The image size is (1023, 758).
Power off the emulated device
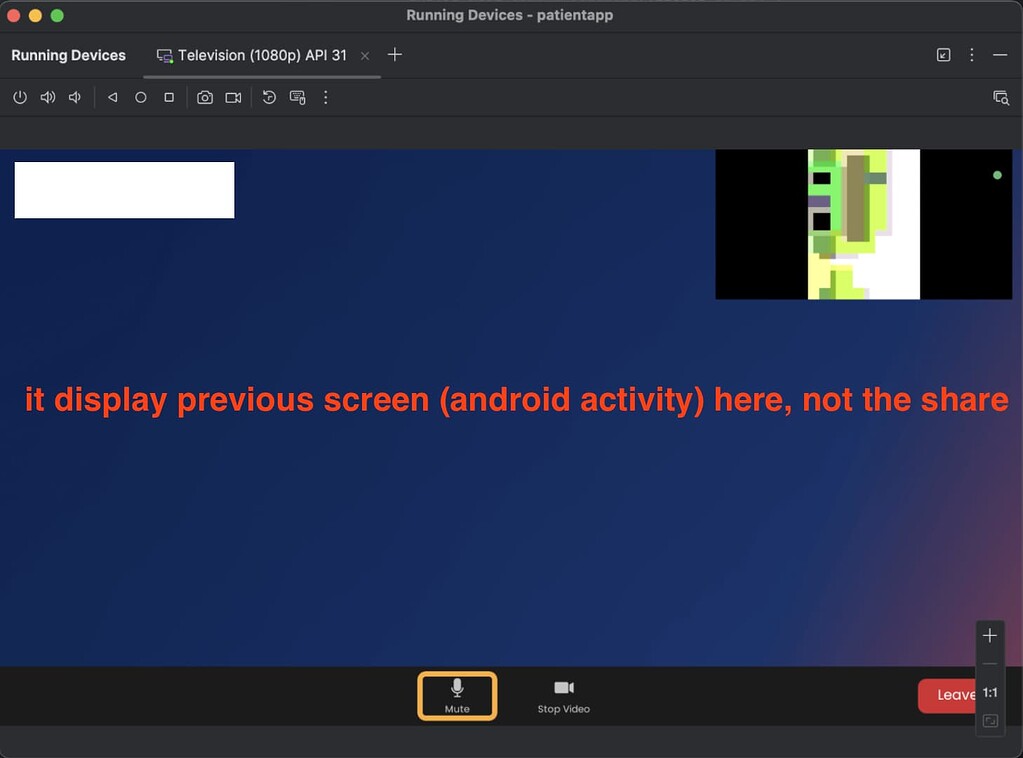20,97
